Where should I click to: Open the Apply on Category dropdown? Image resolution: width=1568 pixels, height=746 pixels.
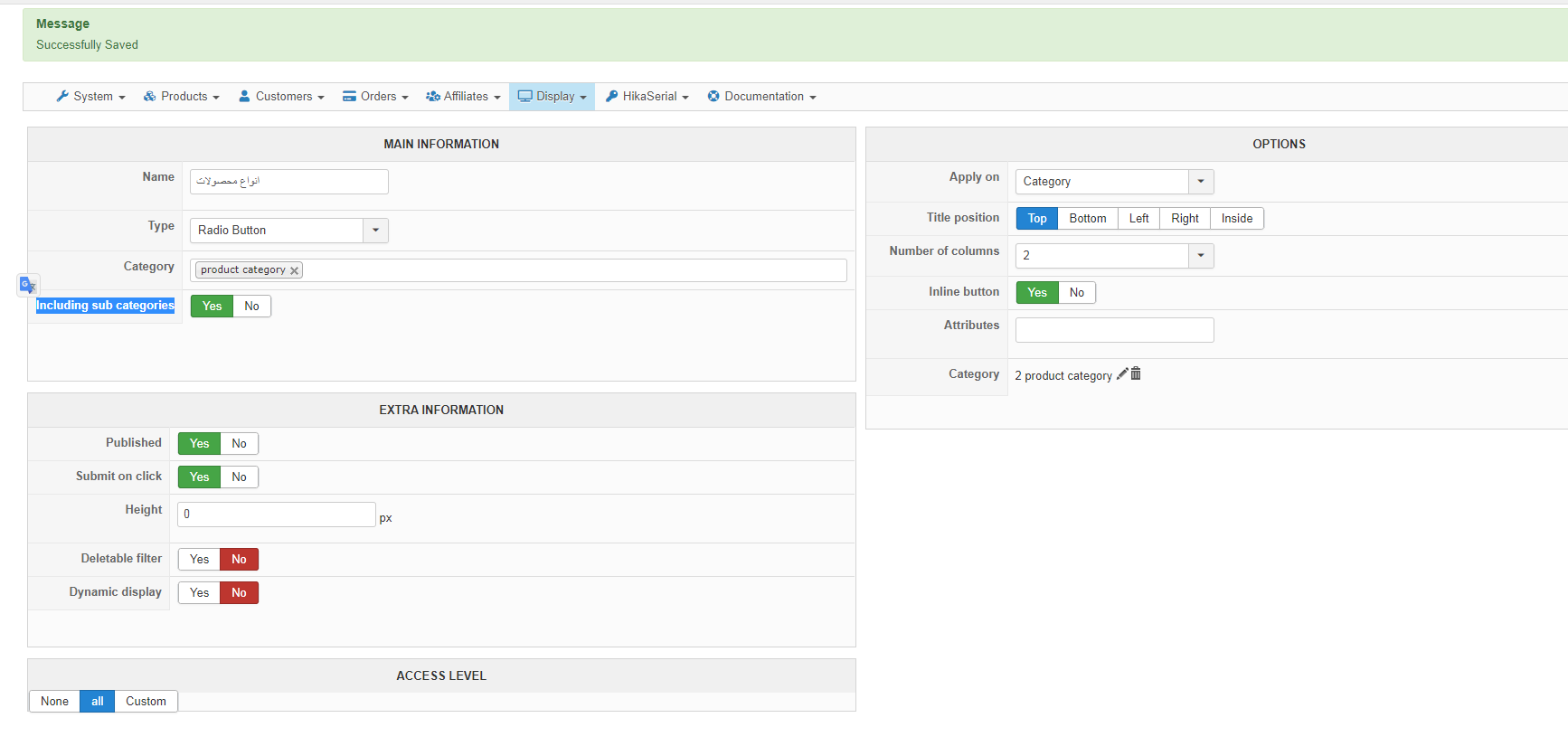coord(1114,182)
